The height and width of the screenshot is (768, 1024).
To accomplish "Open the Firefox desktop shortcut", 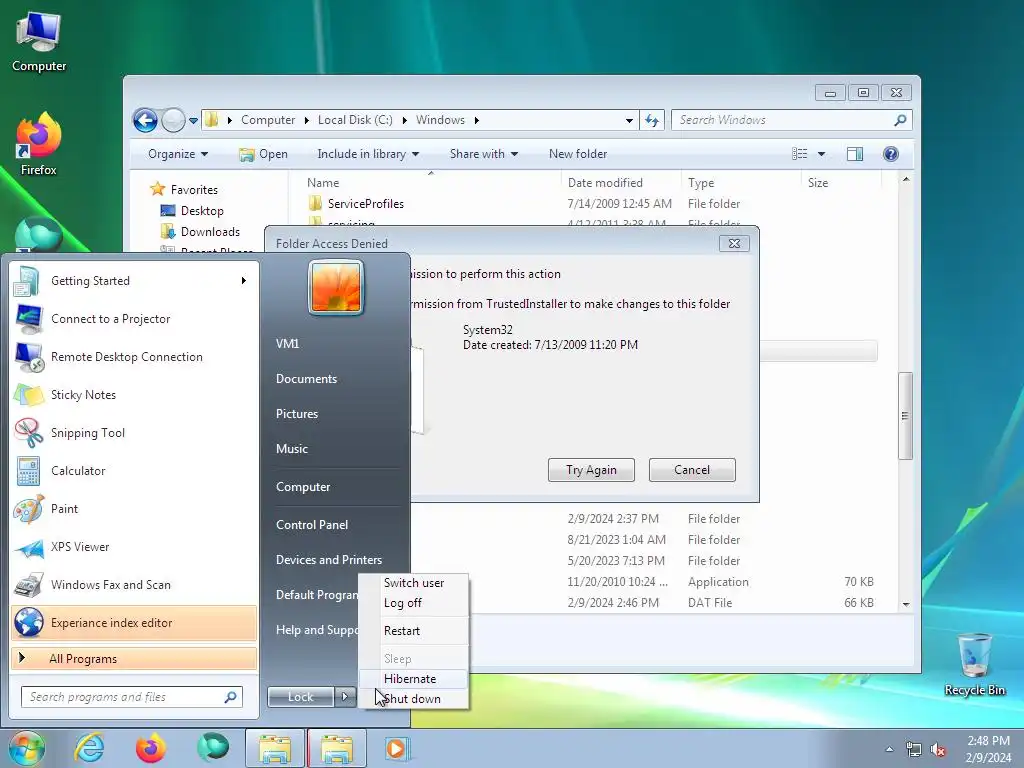I will click(39, 144).
